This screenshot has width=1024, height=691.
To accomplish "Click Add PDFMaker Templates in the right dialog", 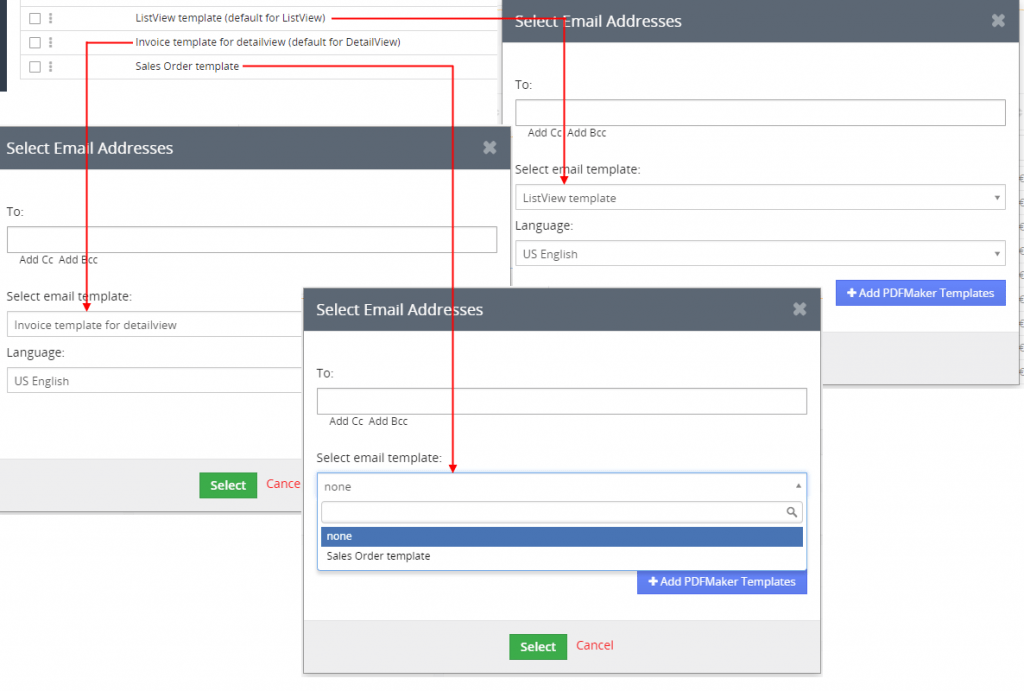I will point(920,292).
